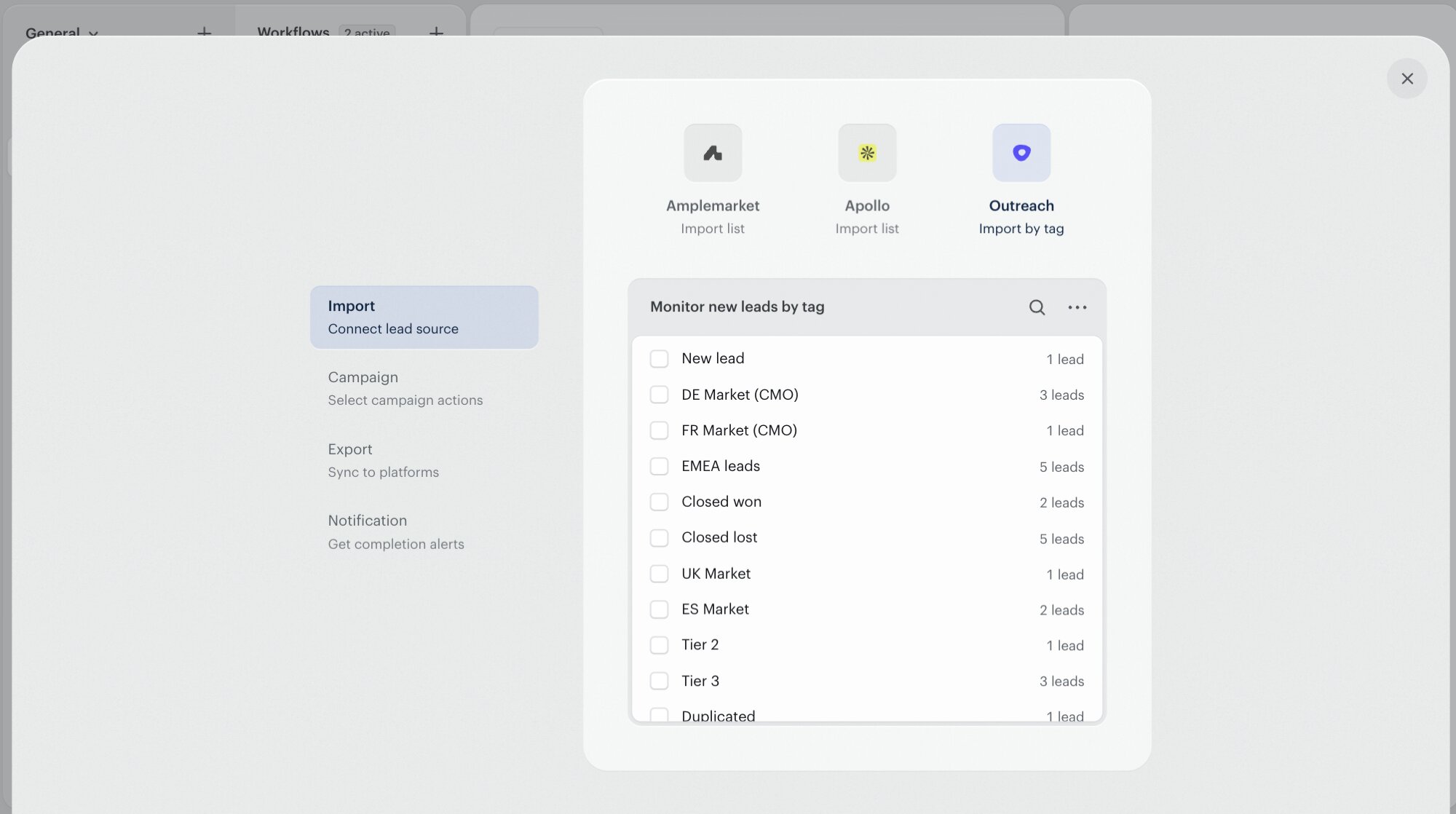The image size is (1456, 814).
Task: Click 'Monitor new leads by tag' heading
Action: coord(737,307)
